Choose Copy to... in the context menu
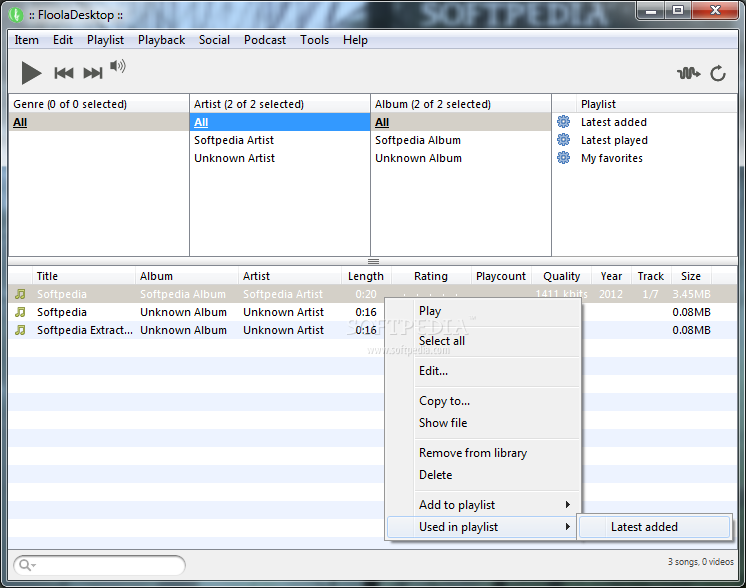 point(483,401)
